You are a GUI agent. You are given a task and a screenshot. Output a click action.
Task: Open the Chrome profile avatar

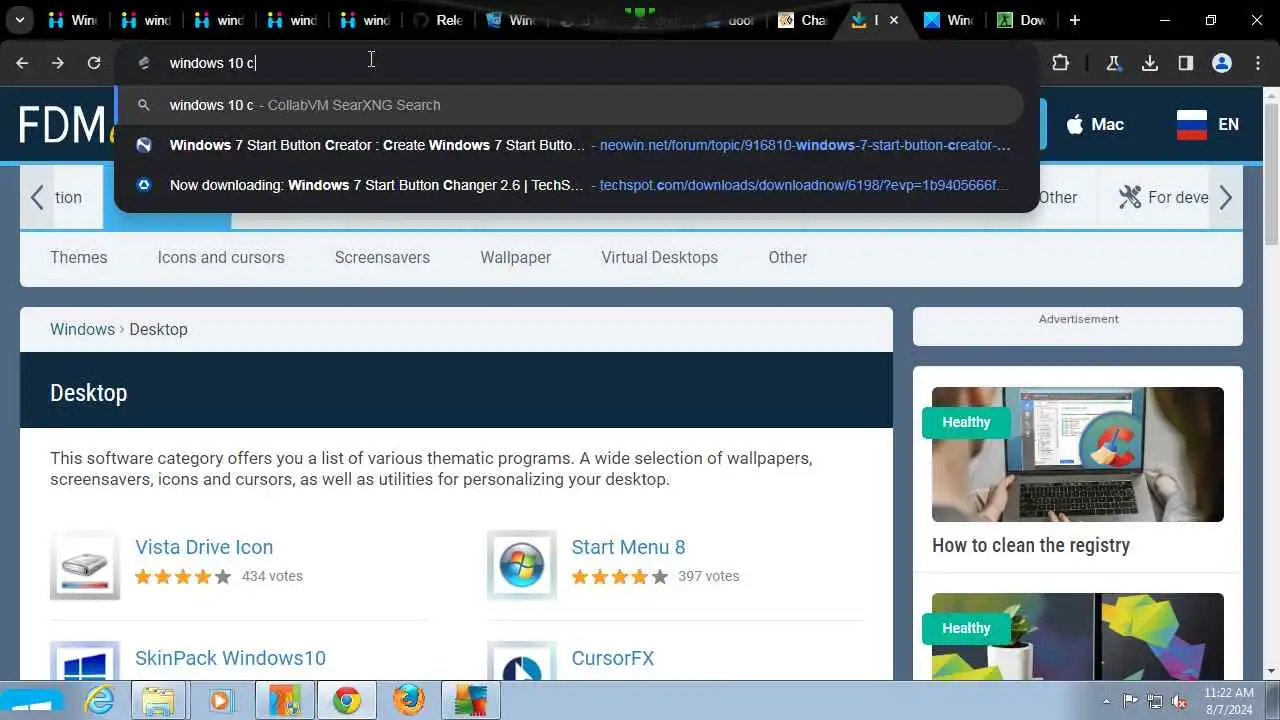[1222, 63]
